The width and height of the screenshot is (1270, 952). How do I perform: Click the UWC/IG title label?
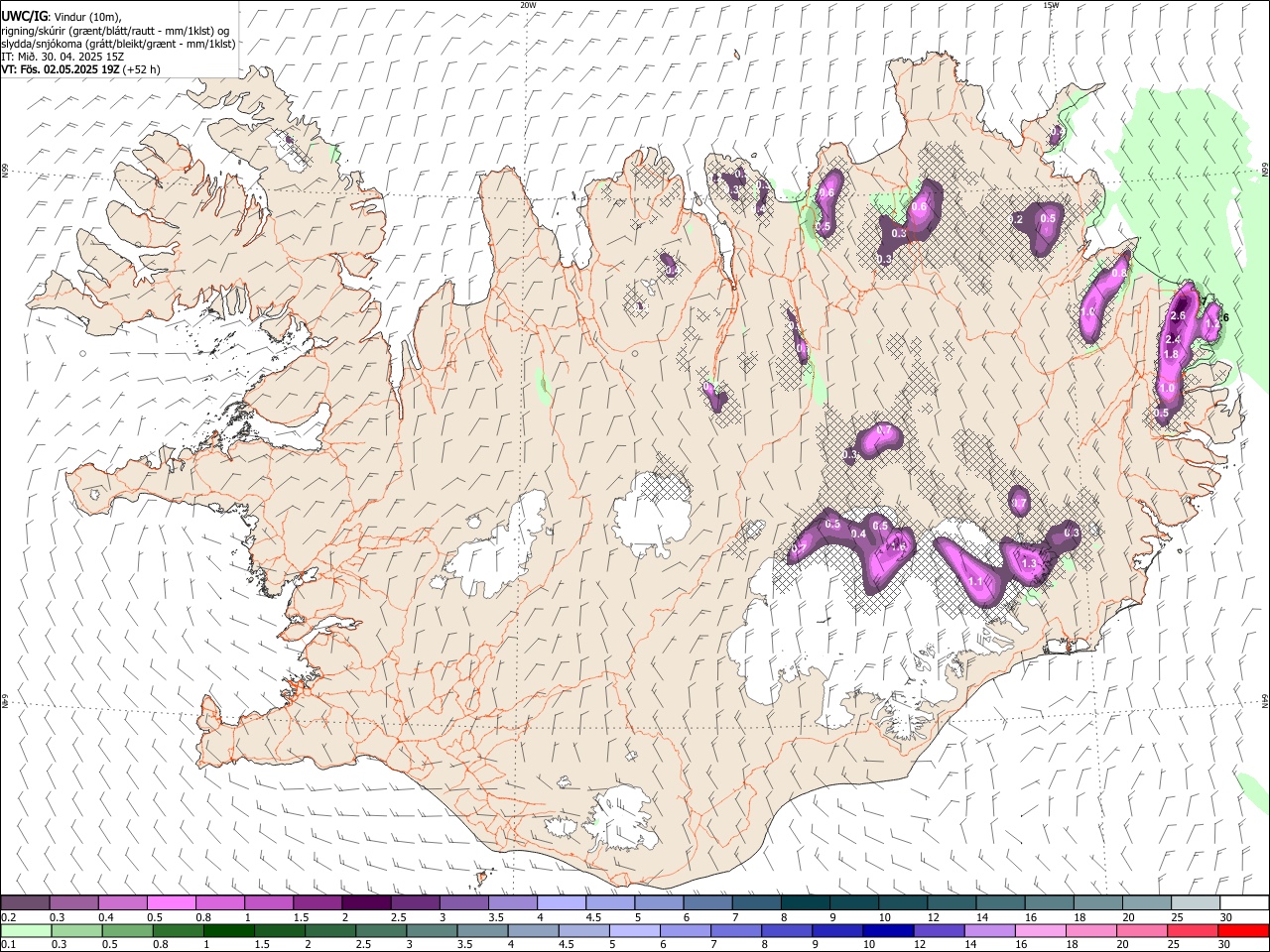(x=24, y=15)
